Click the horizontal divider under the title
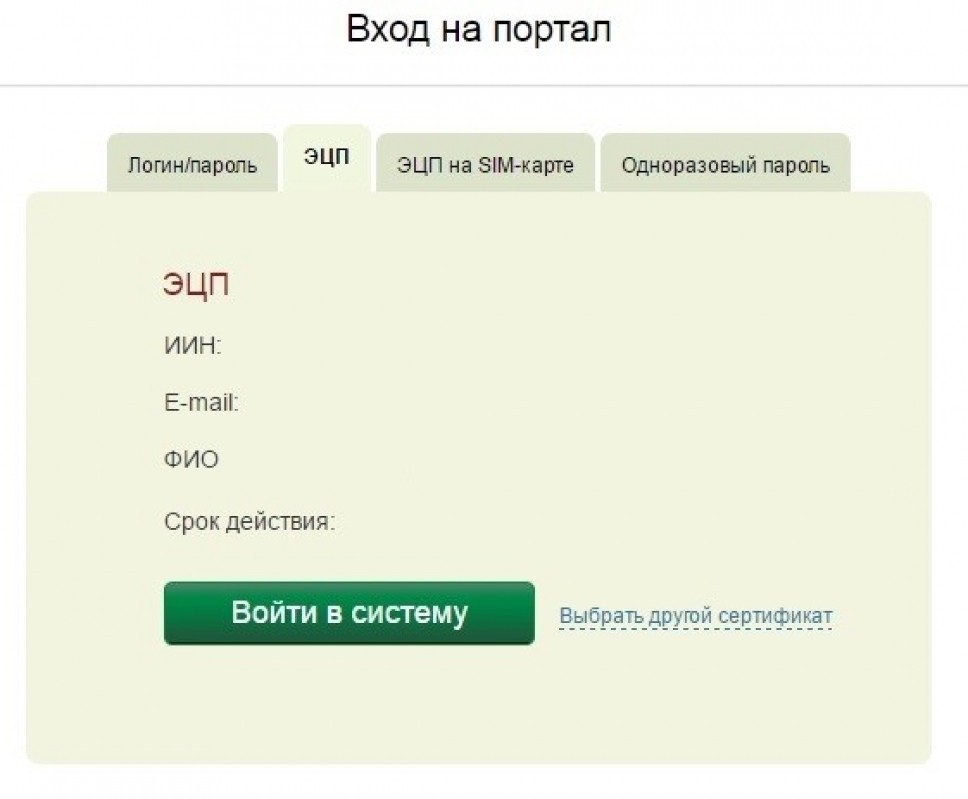The height and width of the screenshot is (799, 968). coord(484,85)
